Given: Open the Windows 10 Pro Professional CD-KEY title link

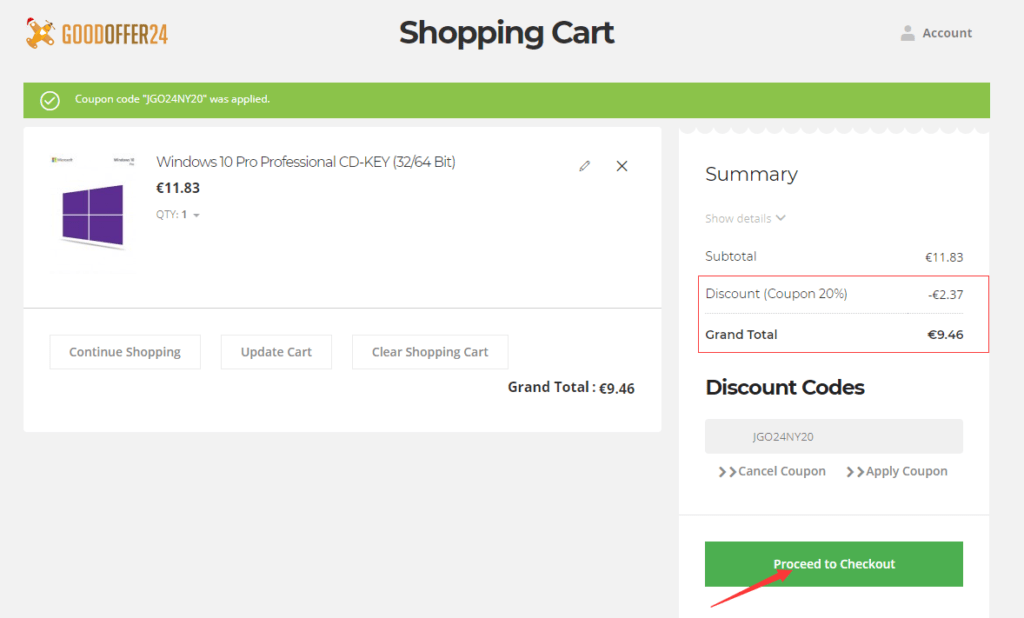Looking at the screenshot, I should pos(306,162).
